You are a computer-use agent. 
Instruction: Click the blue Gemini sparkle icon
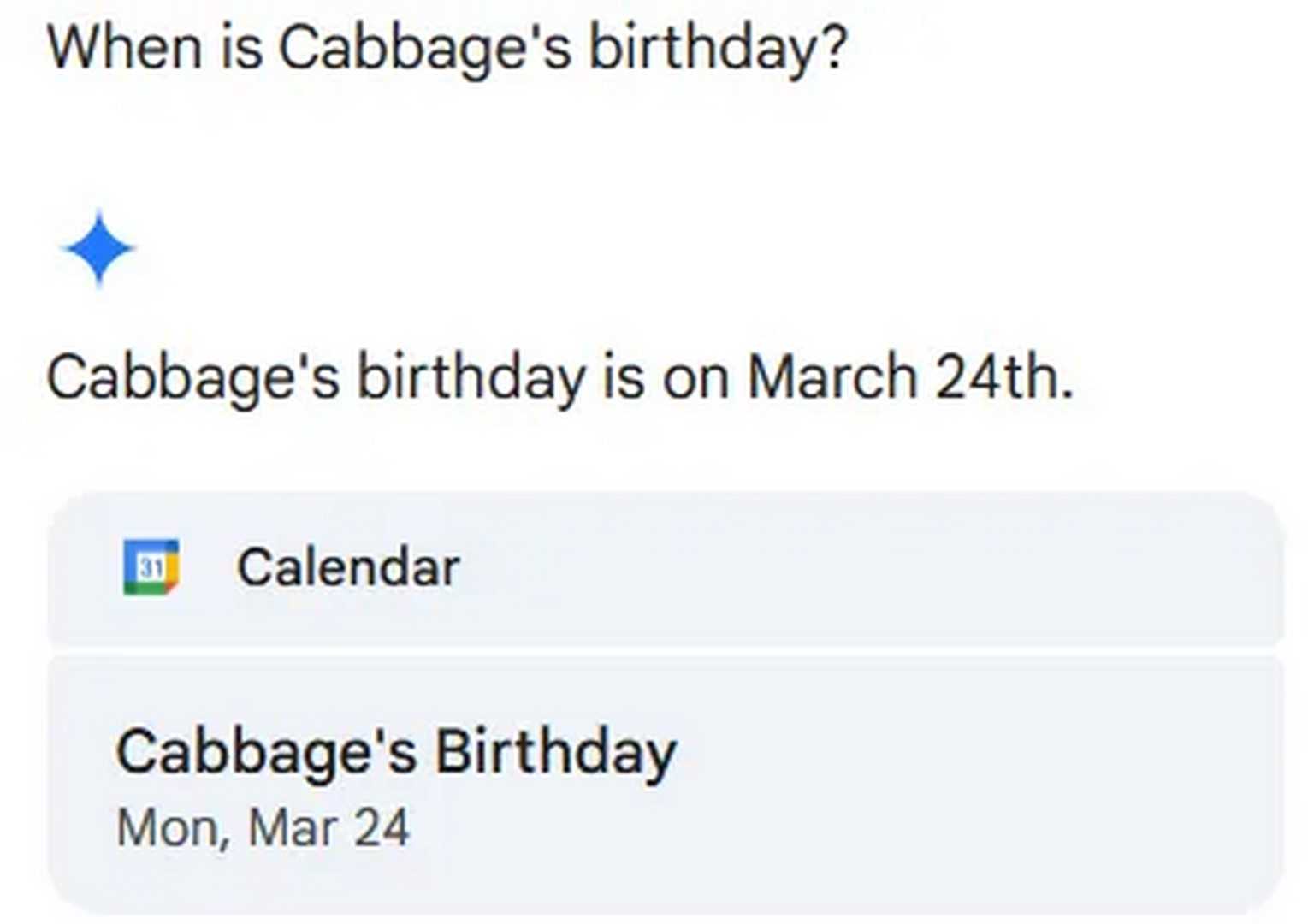click(98, 248)
